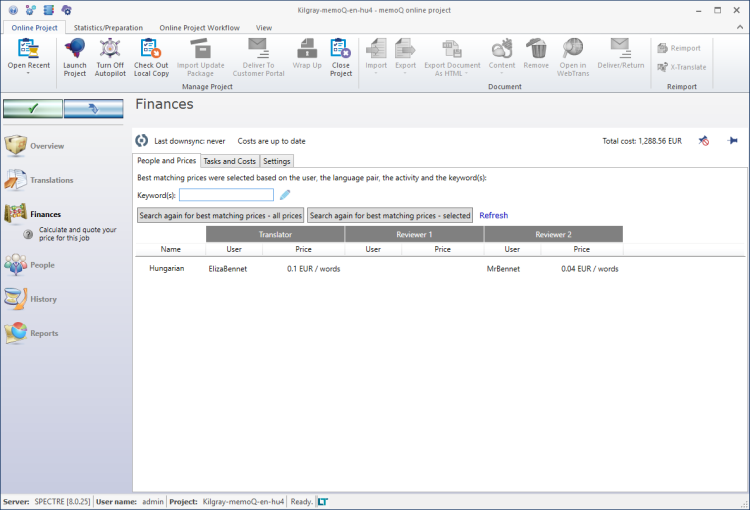This screenshot has height=510, width=750.
Task: Click the Launch Project icon
Action: 75,57
